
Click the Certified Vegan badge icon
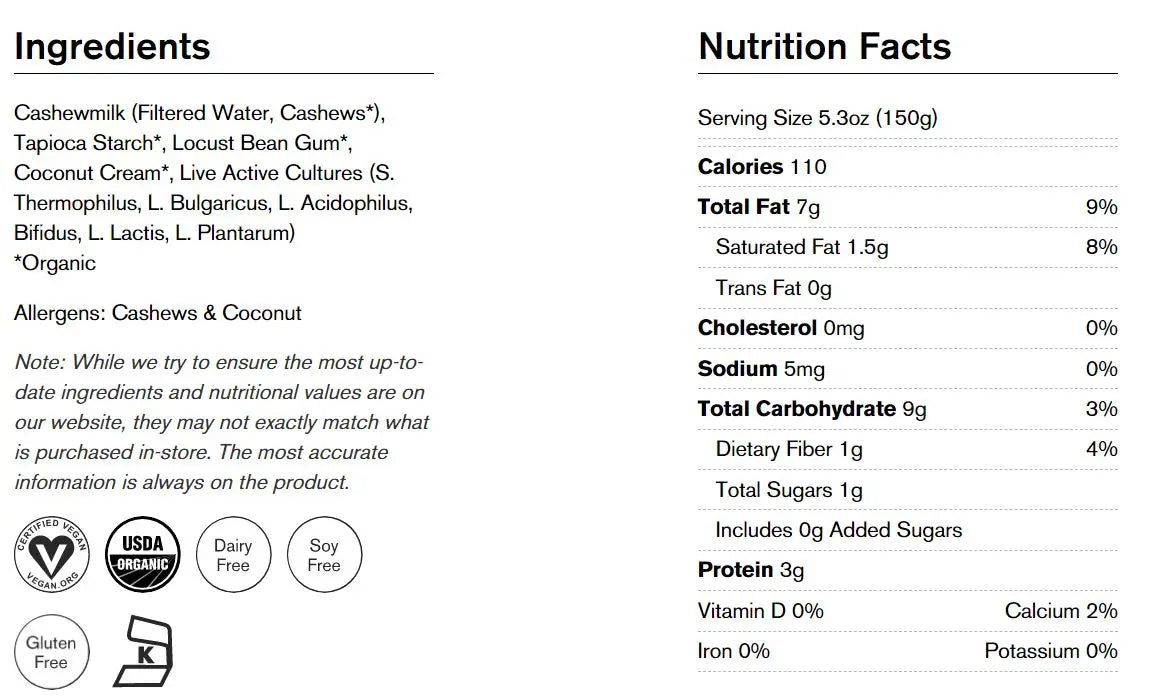[x=51, y=554]
